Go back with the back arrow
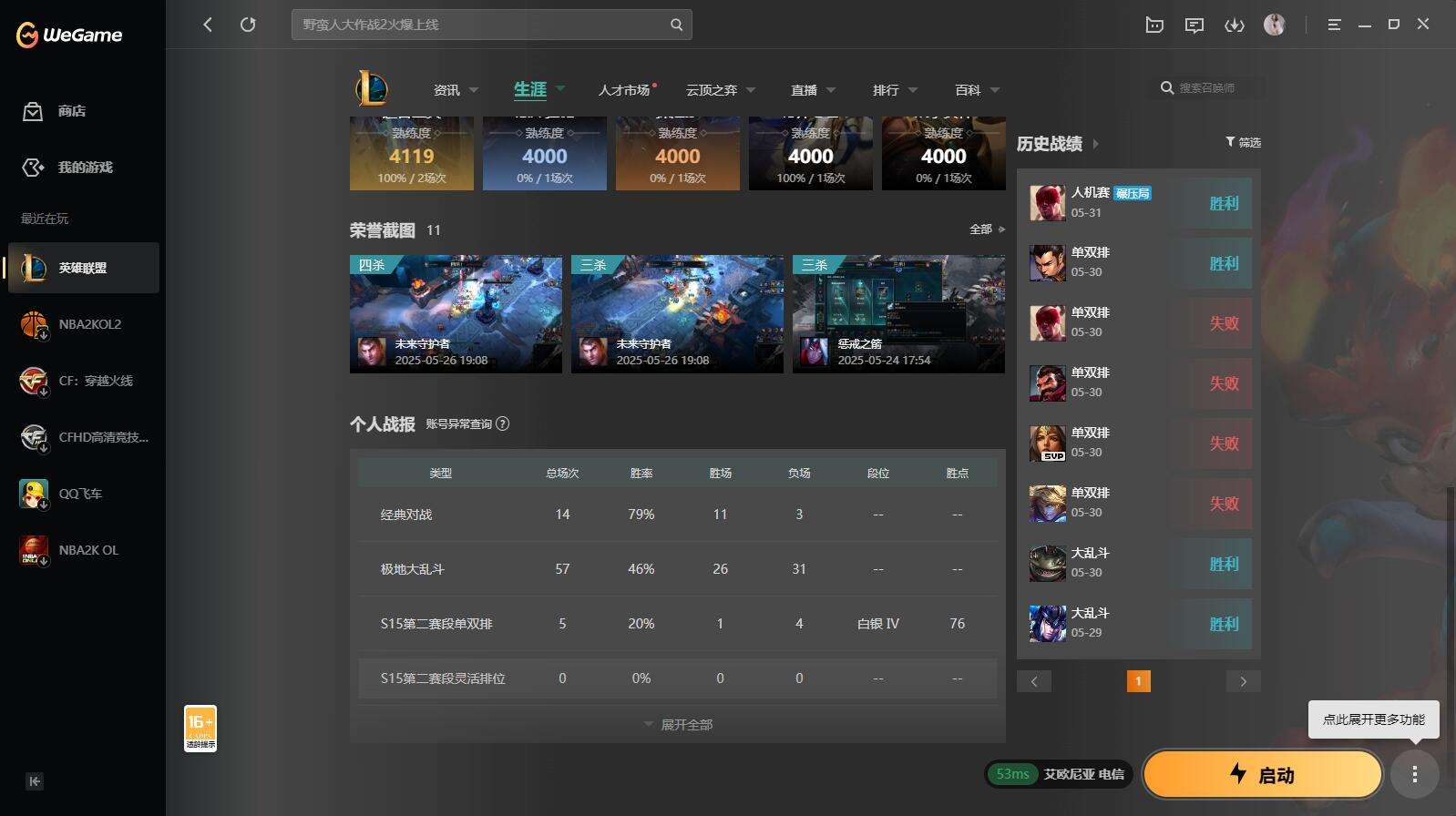Viewport: 1456px width, 816px height. tap(208, 25)
